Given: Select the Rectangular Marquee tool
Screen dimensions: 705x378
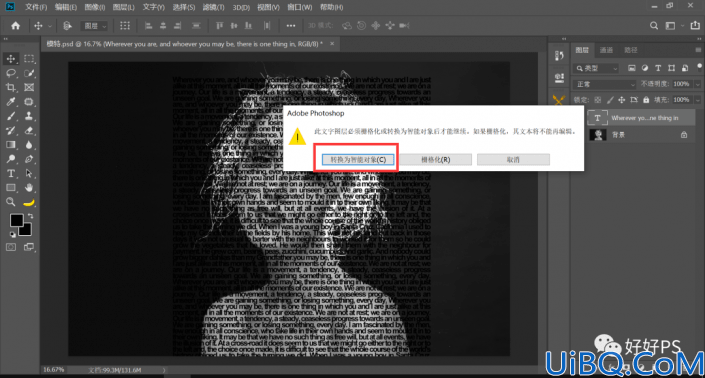Looking at the screenshot, I should pos(29,59).
